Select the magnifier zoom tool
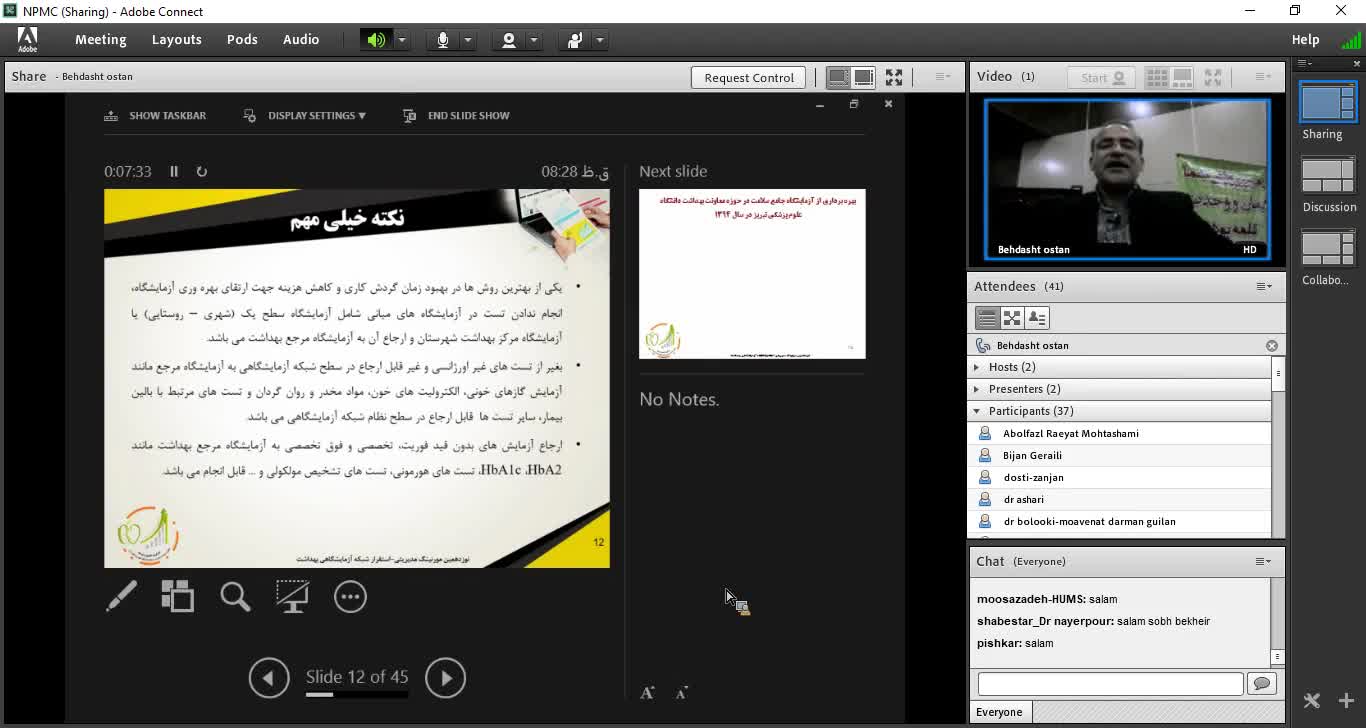 (235, 597)
